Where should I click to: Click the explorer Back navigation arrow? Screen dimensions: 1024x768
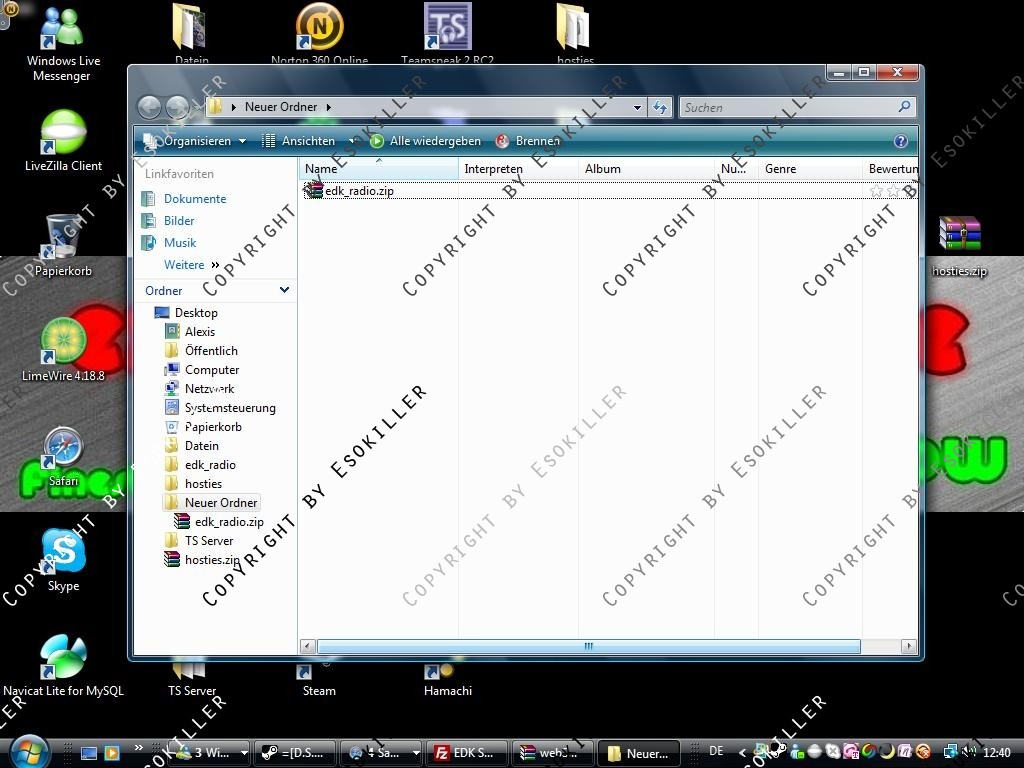tap(149, 107)
